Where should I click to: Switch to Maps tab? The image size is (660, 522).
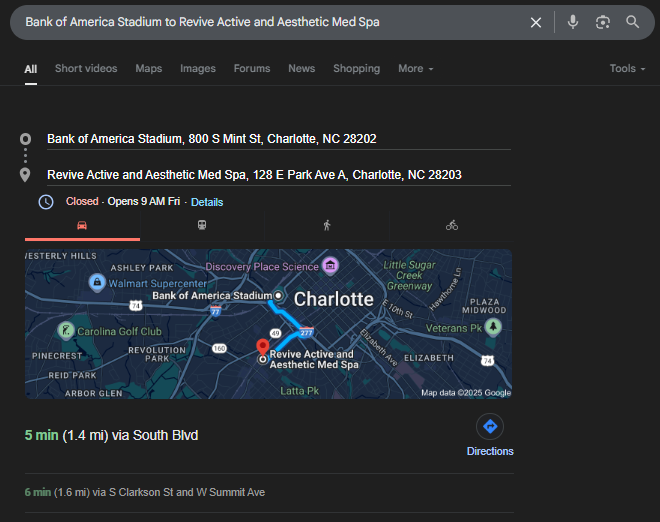[149, 69]
